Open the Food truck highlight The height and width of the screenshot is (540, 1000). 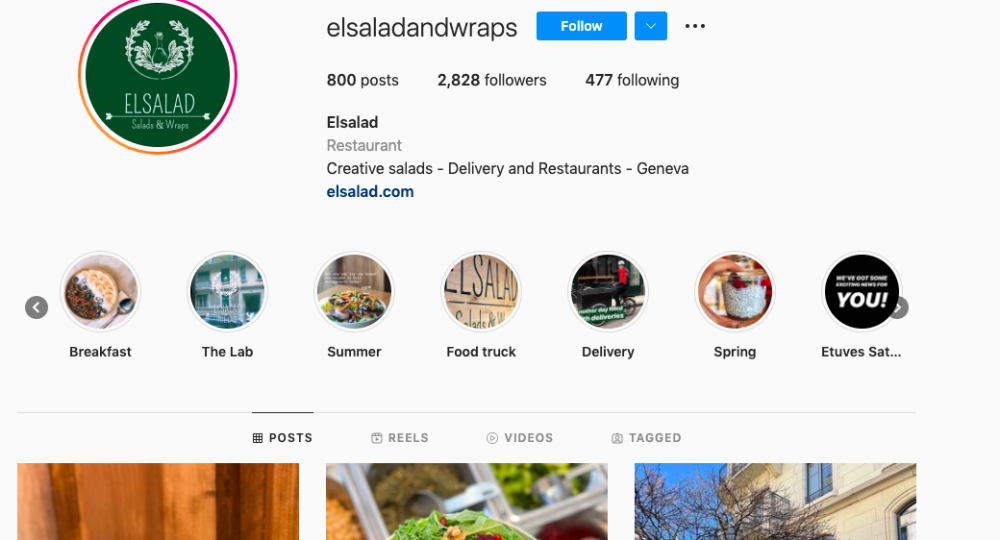pos(481,292)
